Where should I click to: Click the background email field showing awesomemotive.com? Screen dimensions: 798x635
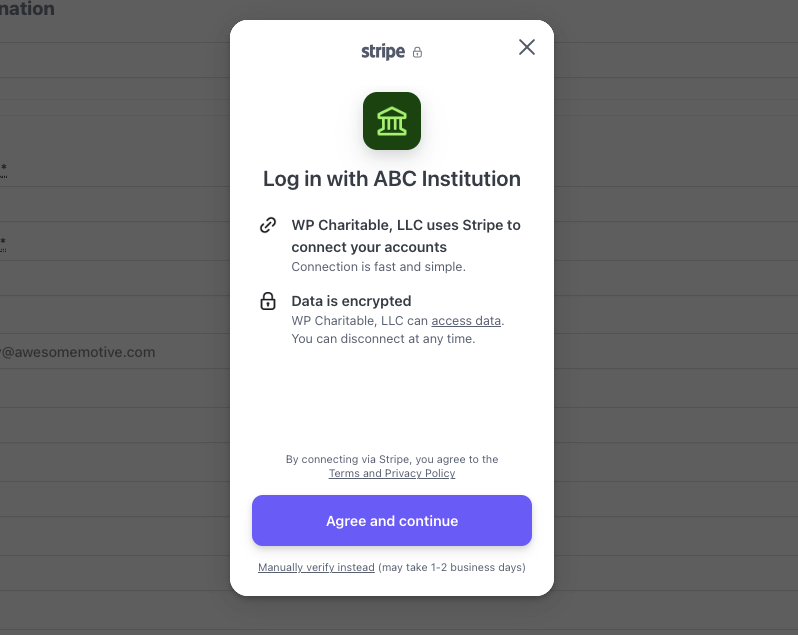77,352
